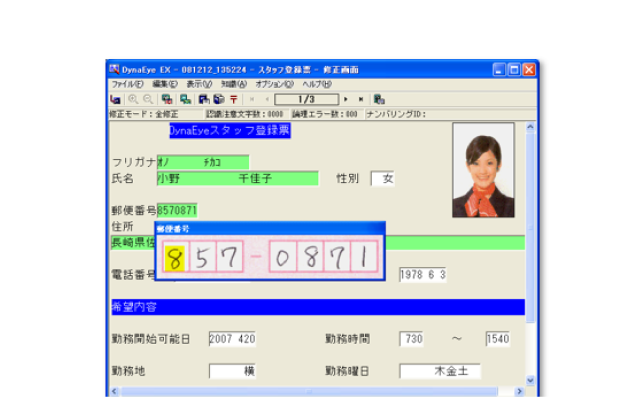
Task: Click vertical scrollbar down arrow
Action: click(x=530, y=381)
